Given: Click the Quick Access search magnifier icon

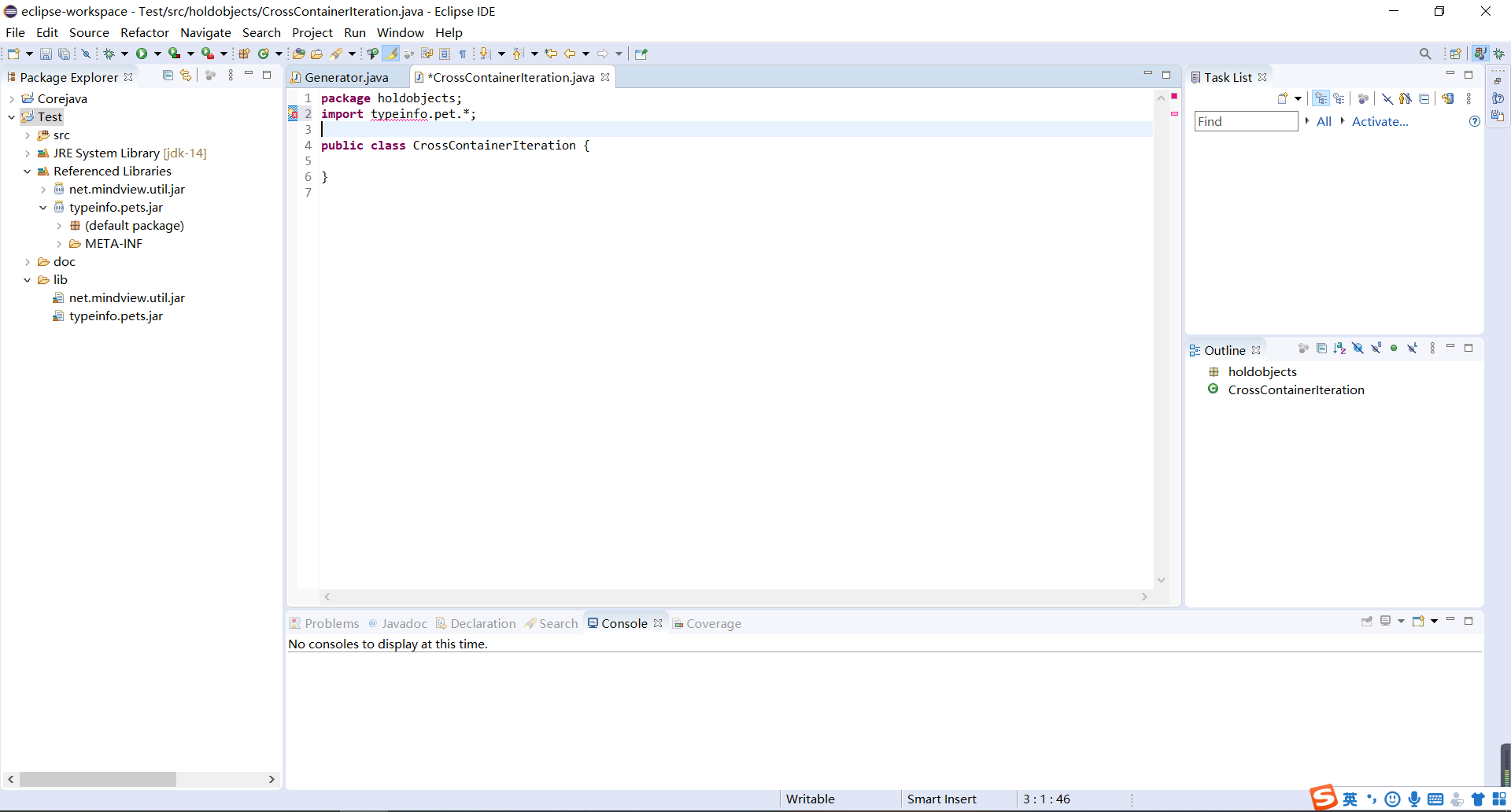Looking at the screenshot, I should click(x=1425, y=54).
